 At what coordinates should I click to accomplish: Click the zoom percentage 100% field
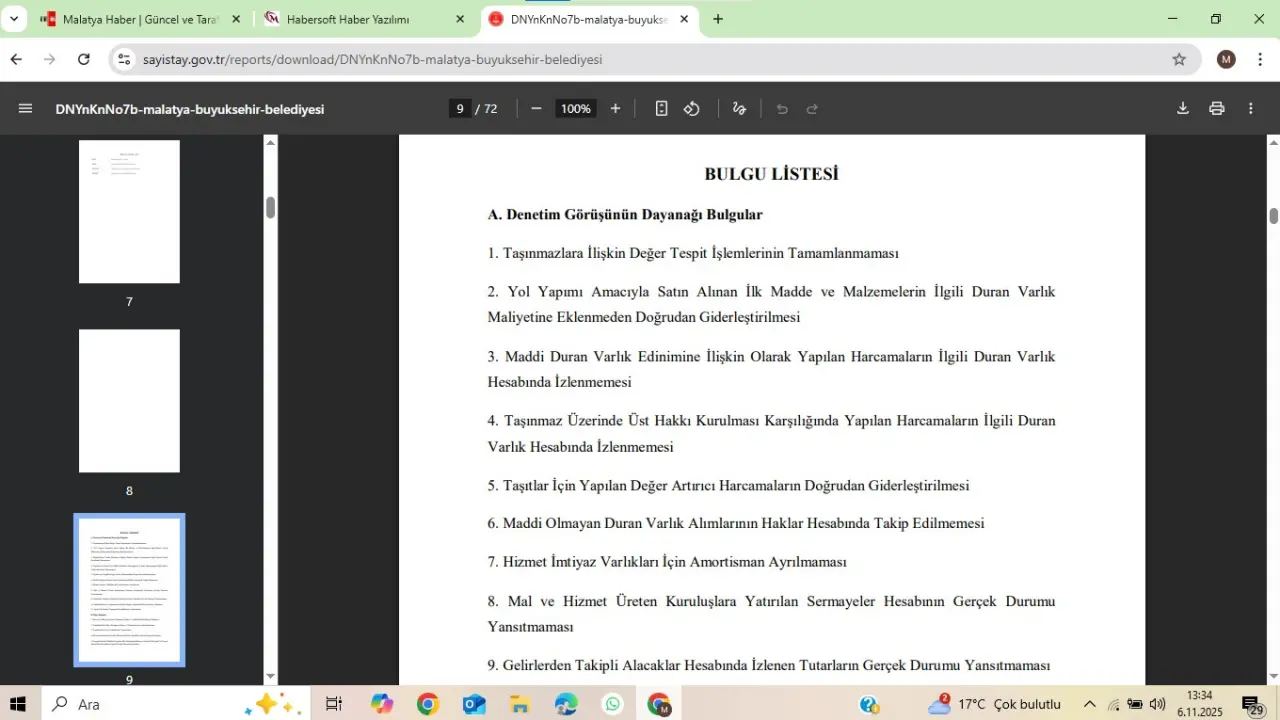tap(575, 109)
